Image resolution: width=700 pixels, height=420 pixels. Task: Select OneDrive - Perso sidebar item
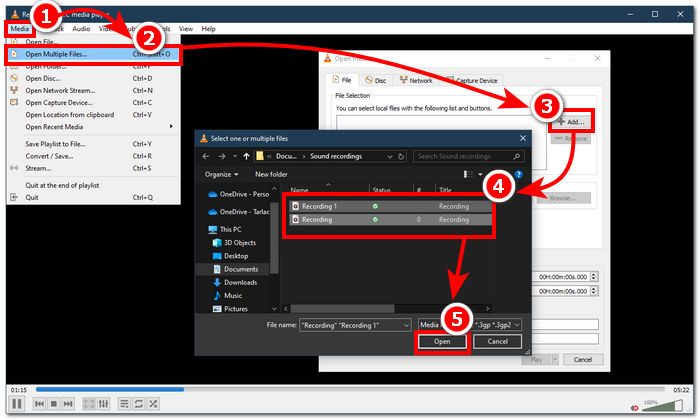(x=239, y=194)
